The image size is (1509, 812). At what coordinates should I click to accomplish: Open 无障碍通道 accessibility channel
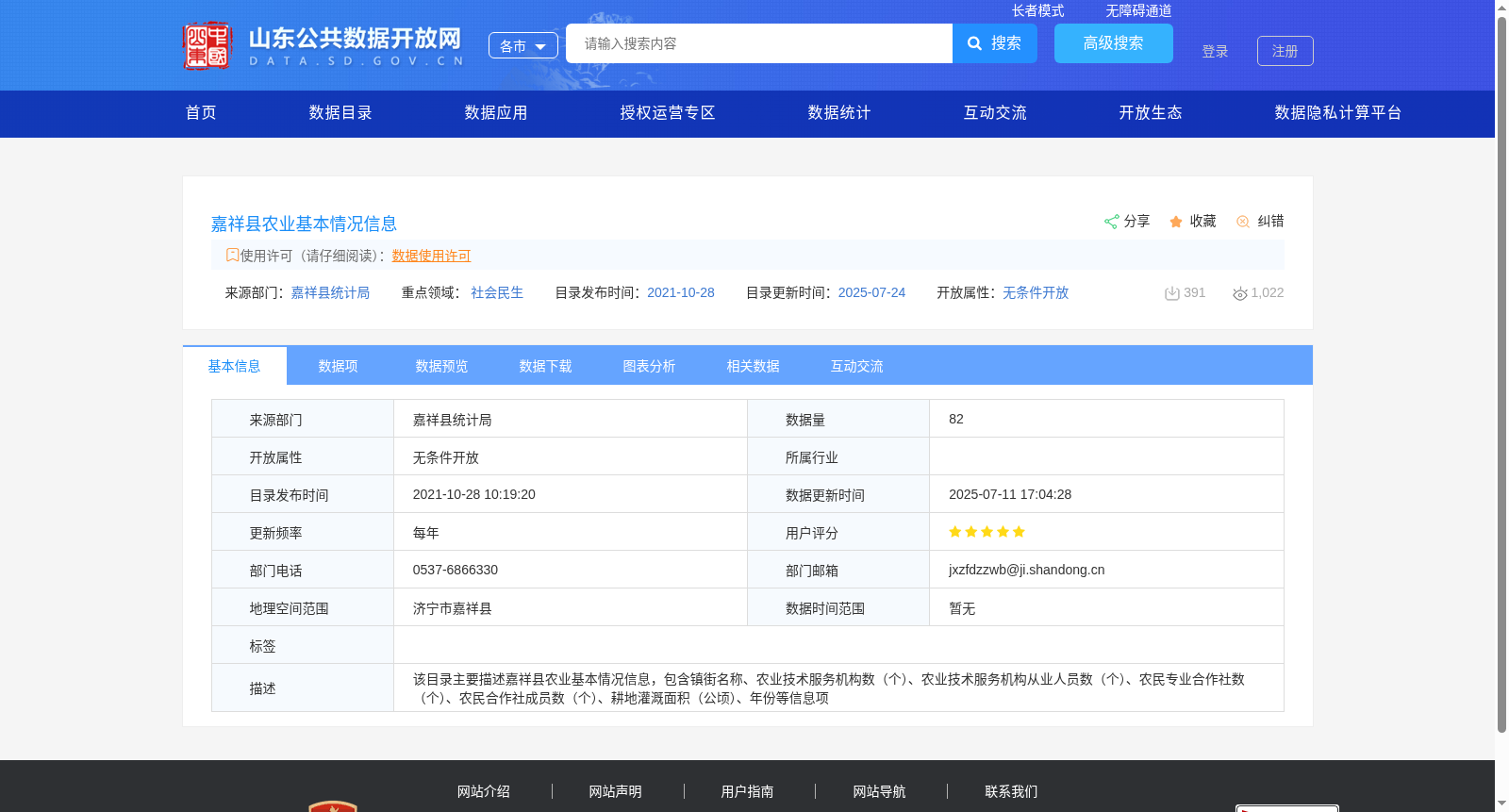tap(1138, 10)
